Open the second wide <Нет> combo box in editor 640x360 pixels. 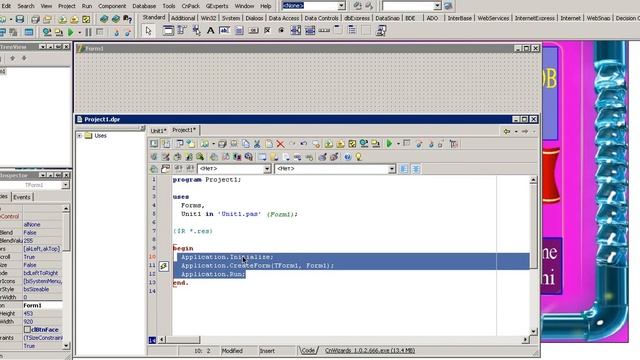point(391,169)
